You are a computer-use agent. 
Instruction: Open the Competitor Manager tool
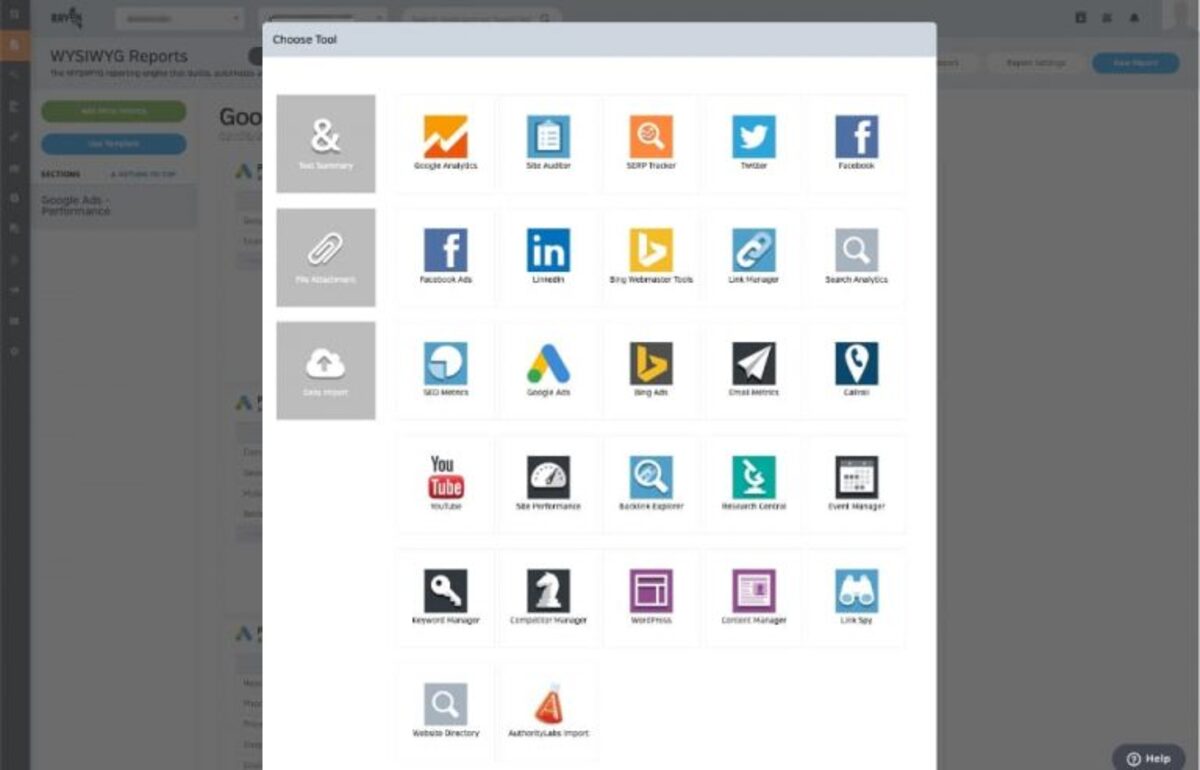point(548,598)
